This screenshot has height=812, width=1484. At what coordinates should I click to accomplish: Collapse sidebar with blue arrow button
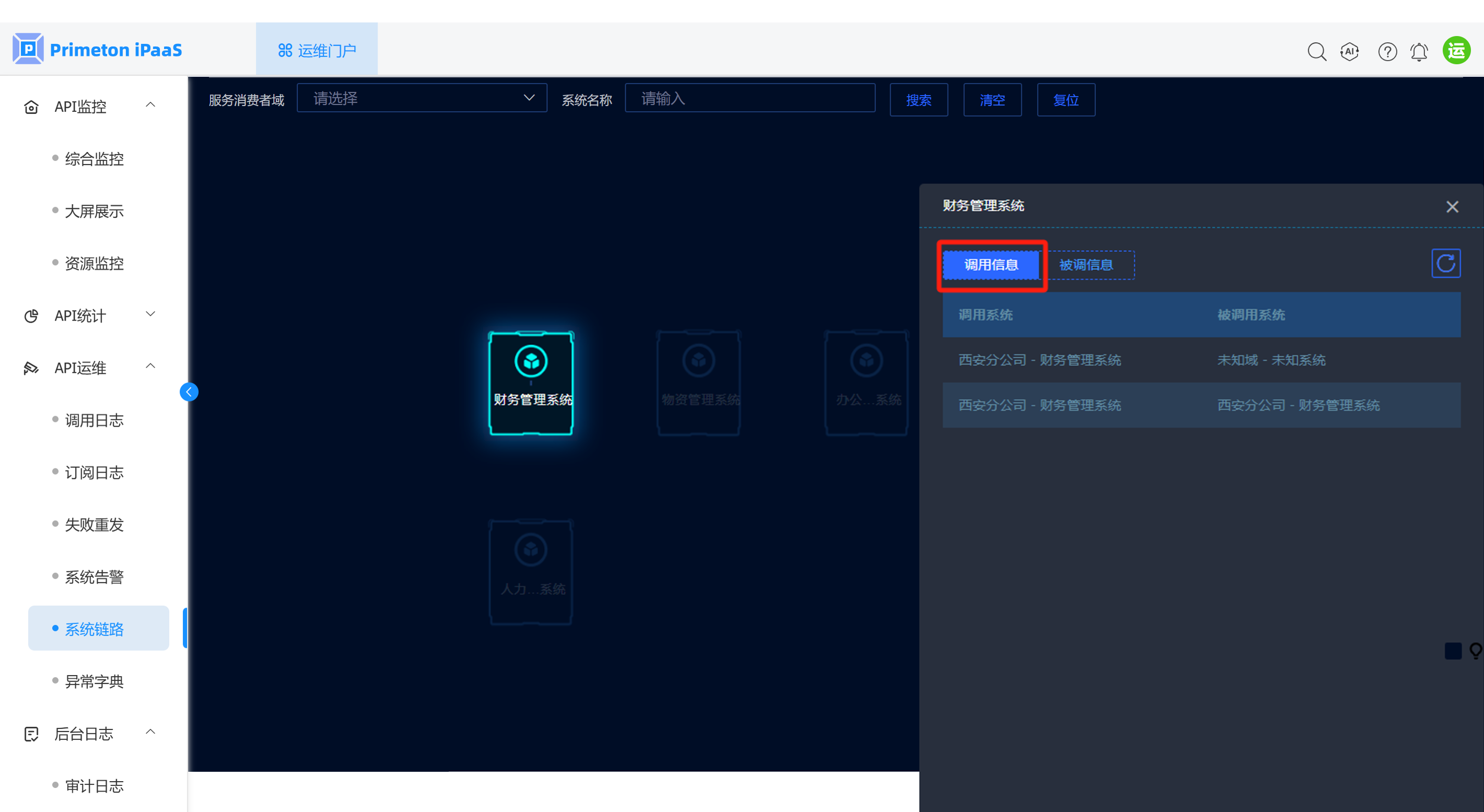189,392
